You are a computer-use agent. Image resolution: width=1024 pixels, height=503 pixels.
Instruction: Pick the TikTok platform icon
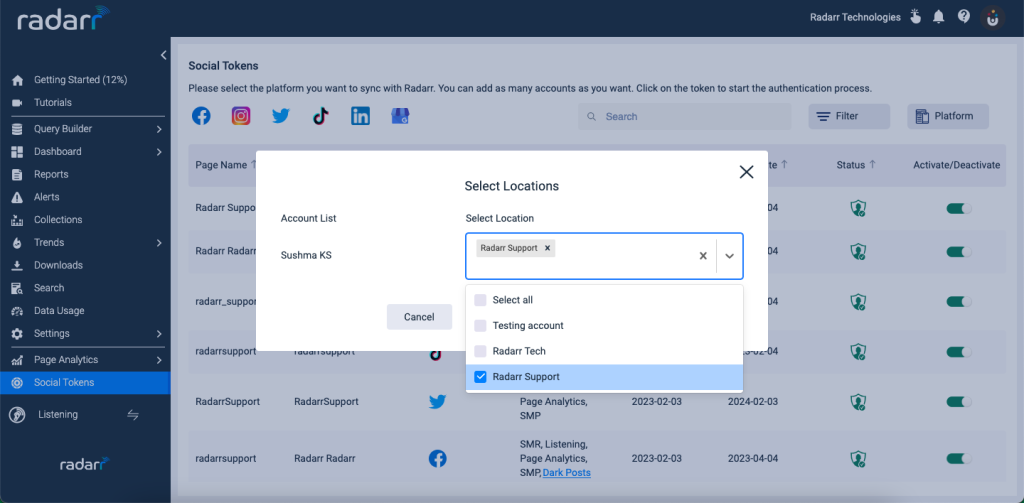tap(320, 116)
